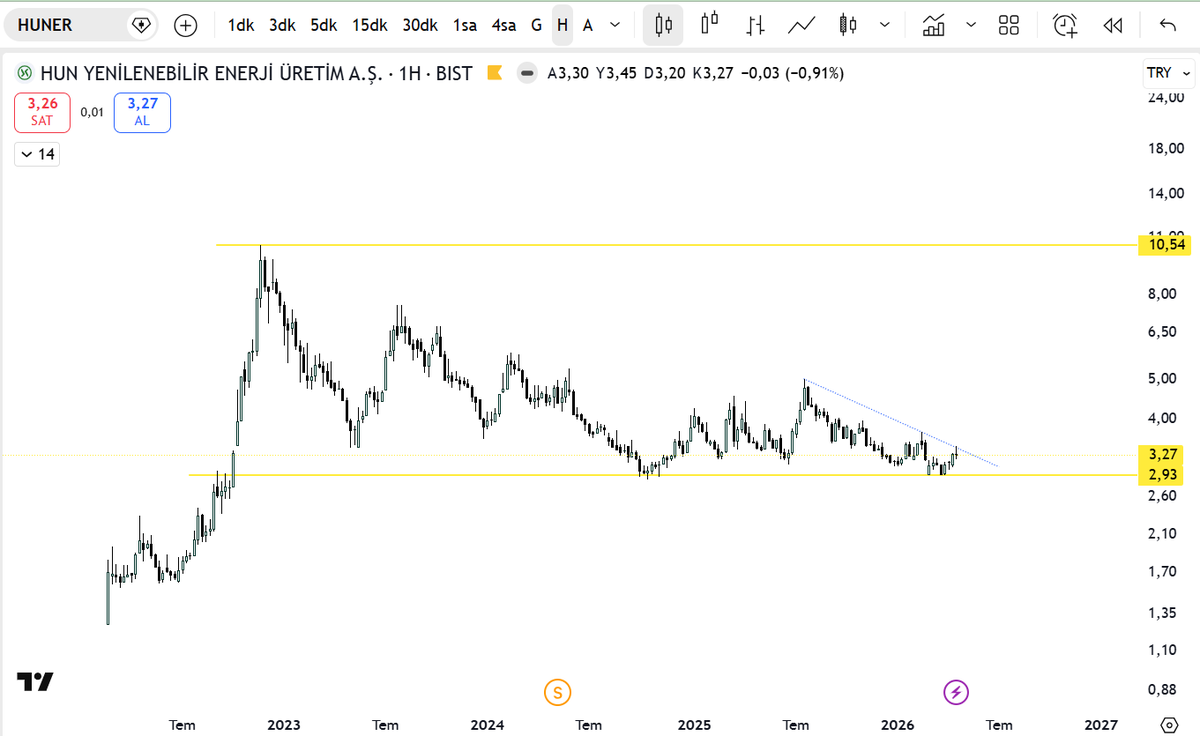The width and height of the screenshot is (1200, 736).
Task: Select the 5dk interval
Action: pos(323,25)
